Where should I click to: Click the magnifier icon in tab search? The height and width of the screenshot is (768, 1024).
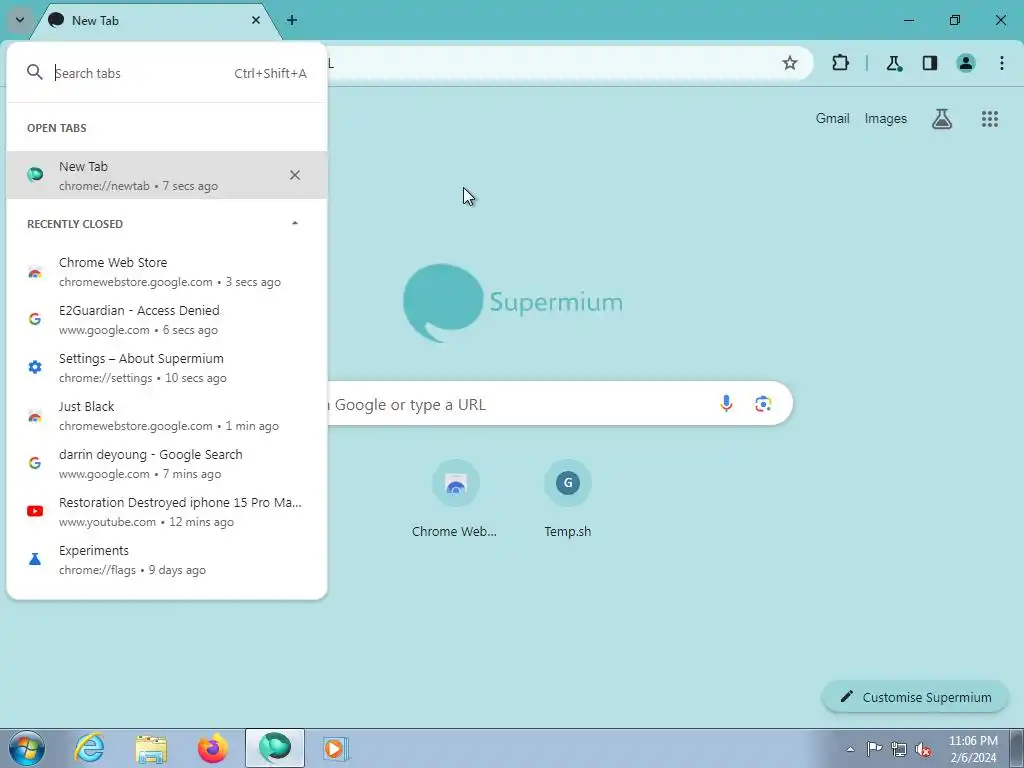(35, 72)
